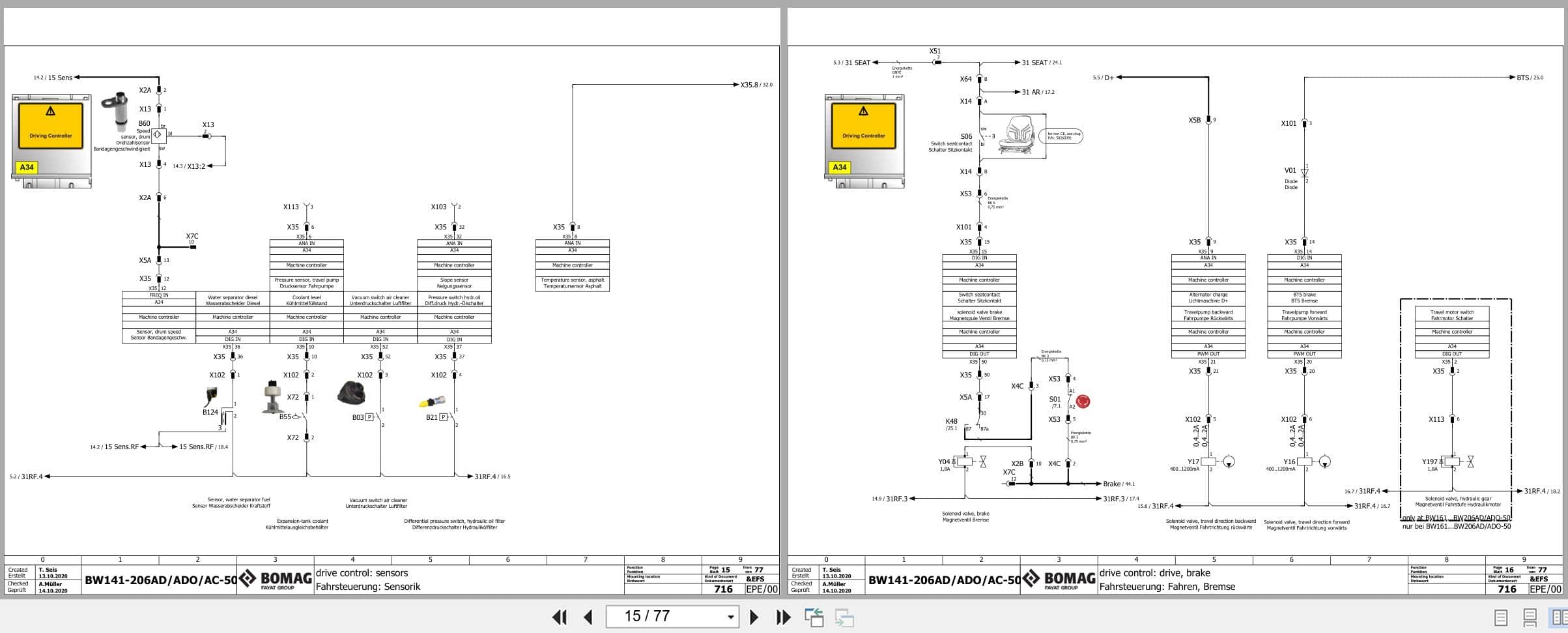This screenshot has width=1568, height=633.
Task: Click the V01 diode symbol
Action: [x=1305, y=173]
